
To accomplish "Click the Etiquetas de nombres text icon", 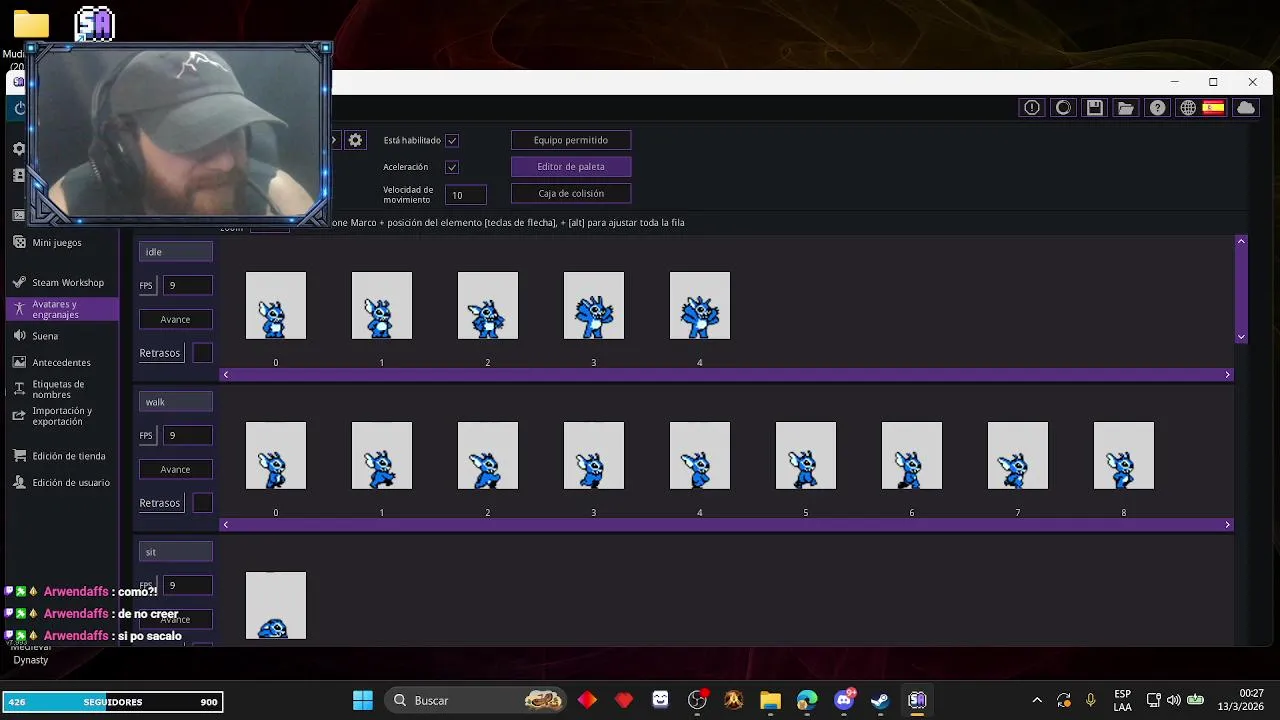I will 19,389.
